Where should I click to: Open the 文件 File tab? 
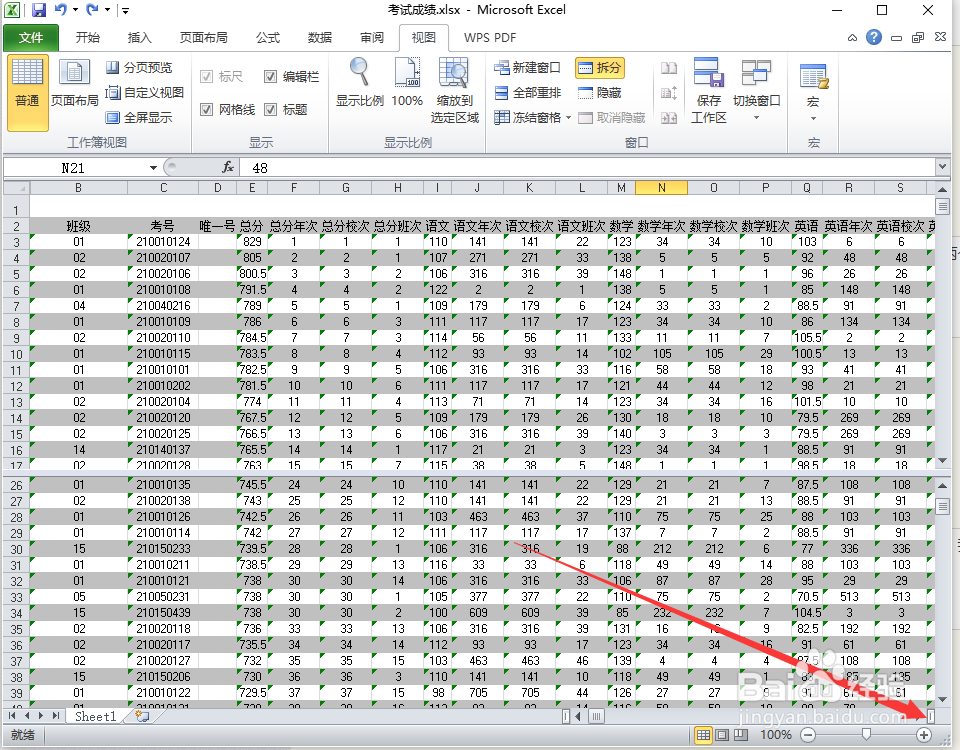(x=31, y=37)
